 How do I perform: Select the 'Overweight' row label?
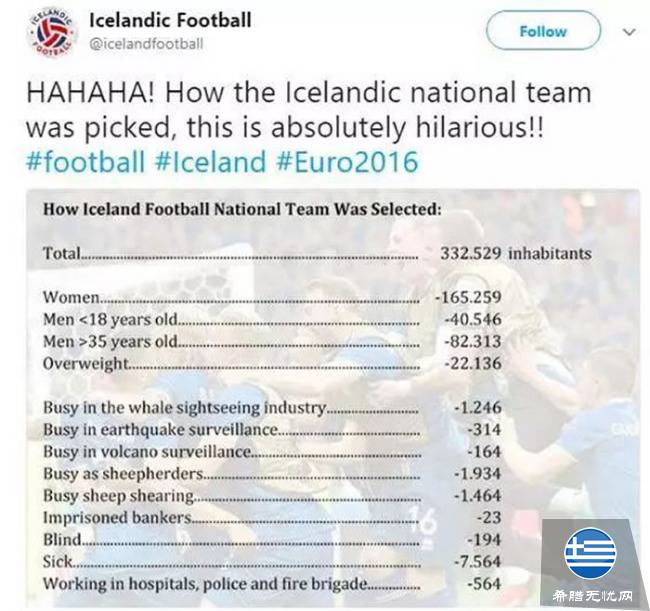click(x=87, y=364)
